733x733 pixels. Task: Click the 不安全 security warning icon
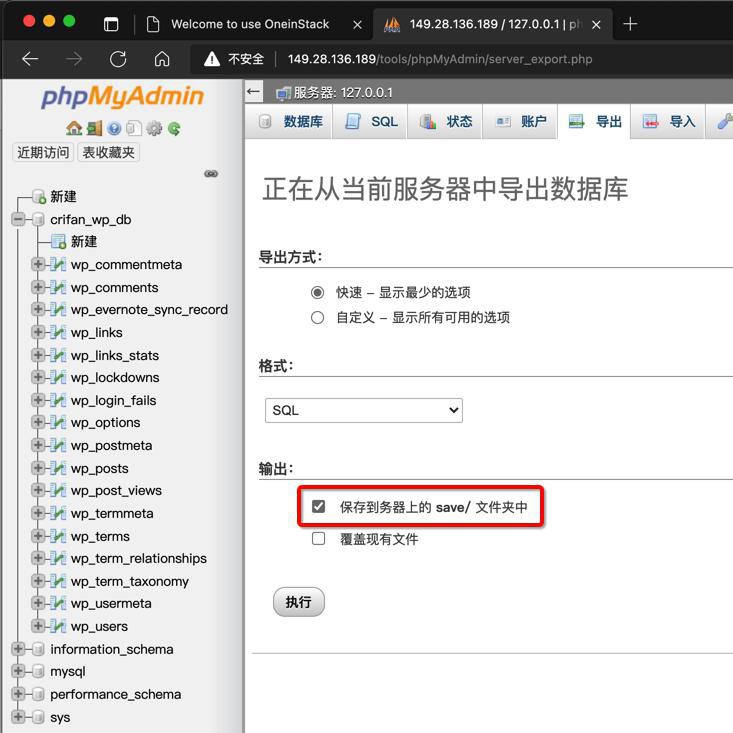point(212,59)
